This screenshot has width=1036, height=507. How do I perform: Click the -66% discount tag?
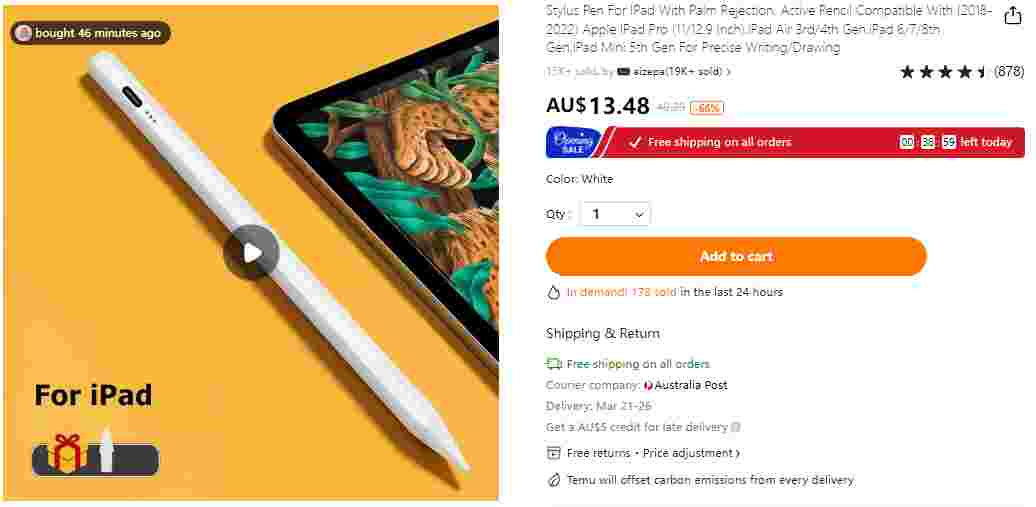(x=706, y=108)
